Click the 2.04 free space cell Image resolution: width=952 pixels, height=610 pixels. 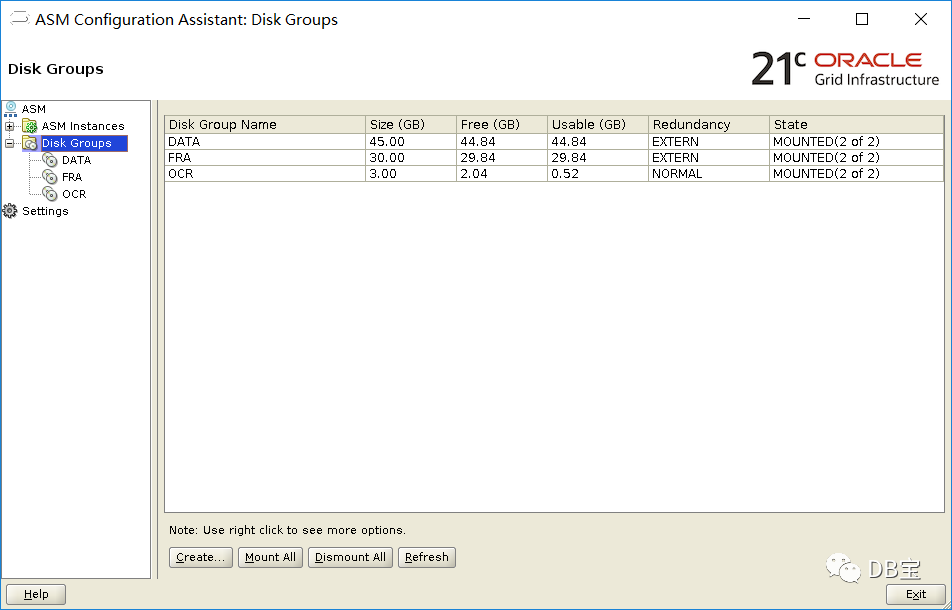502,173
